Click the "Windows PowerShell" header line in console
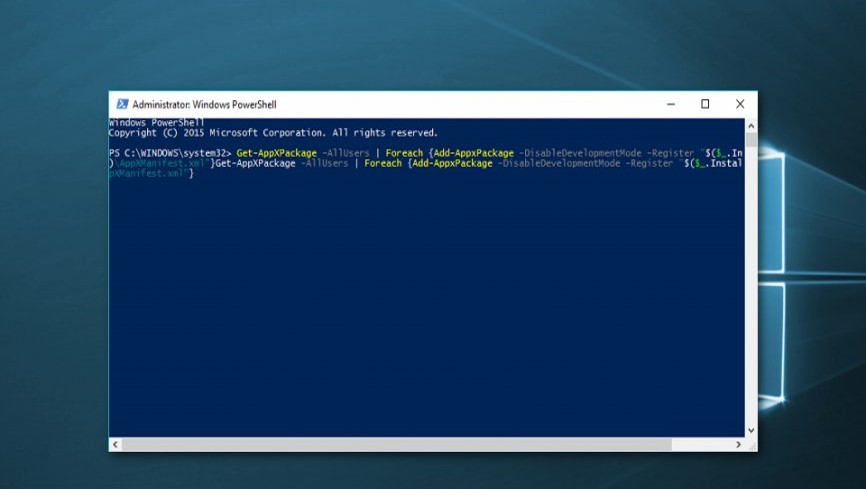Screen dimensions: 866x489 click(156, 123)
